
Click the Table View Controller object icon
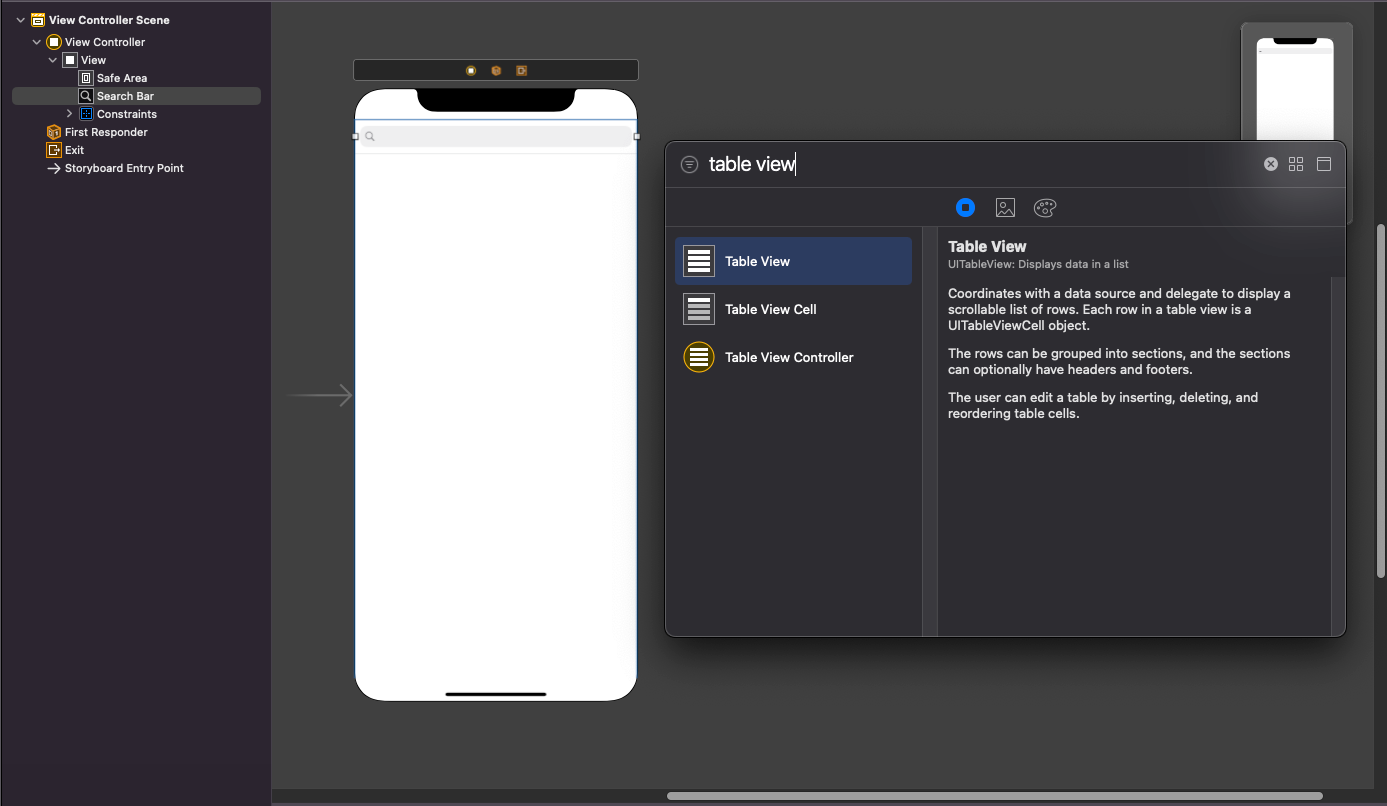tap(699, 357)
